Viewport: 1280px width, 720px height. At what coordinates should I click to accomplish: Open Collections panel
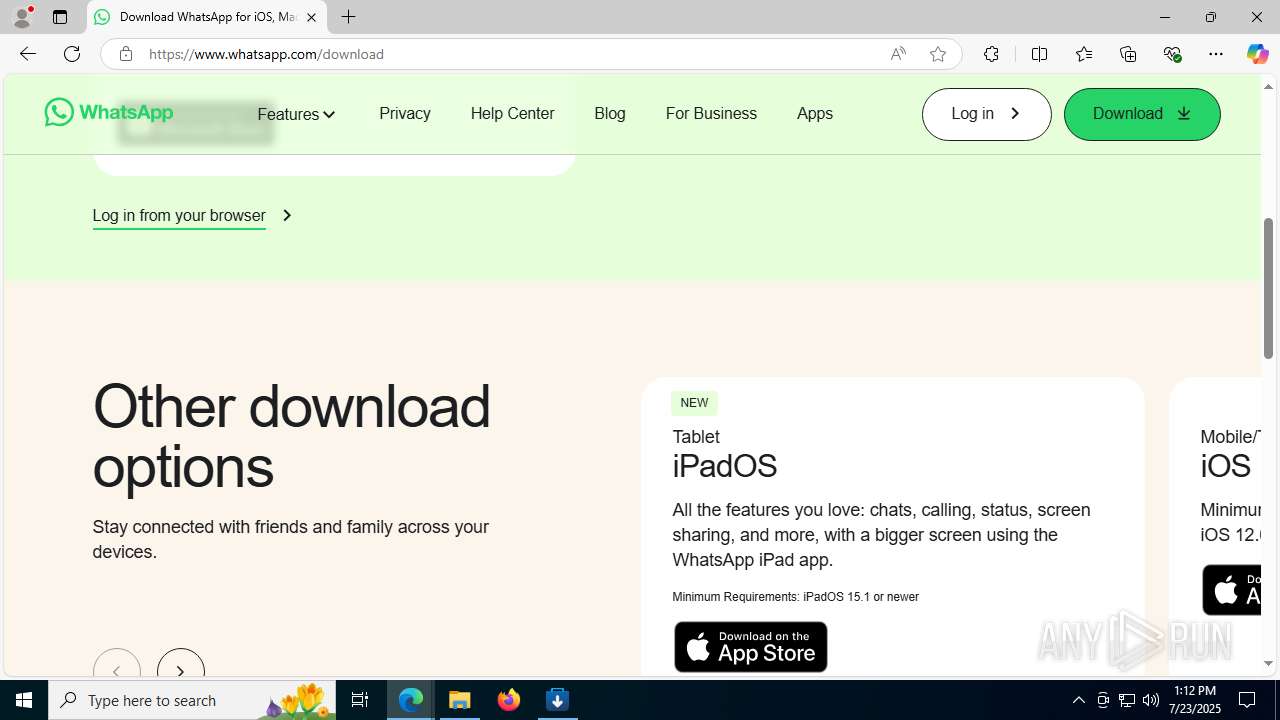(x=1128, y=54)
